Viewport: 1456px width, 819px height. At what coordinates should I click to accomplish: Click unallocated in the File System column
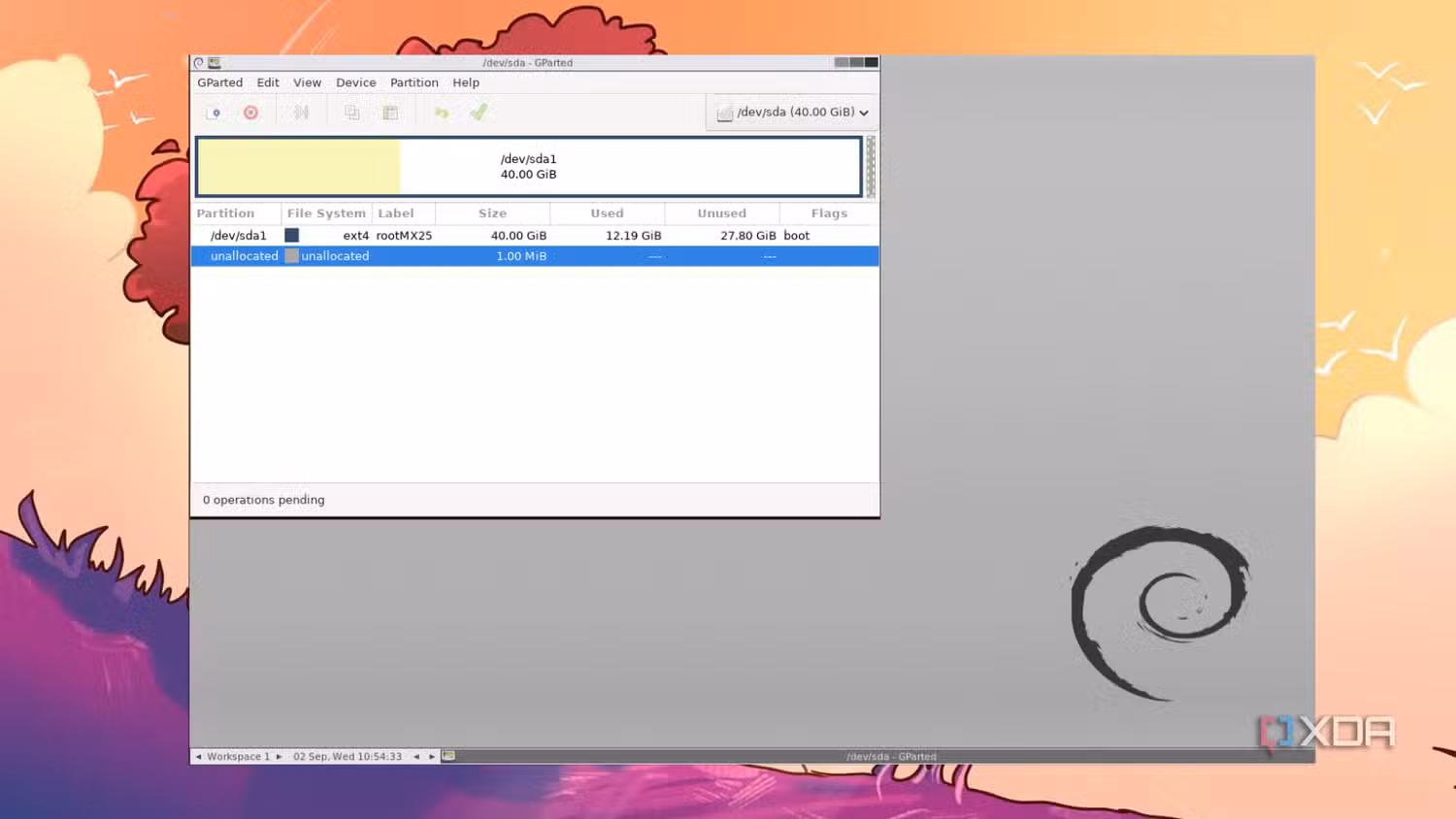pos(335,256)
